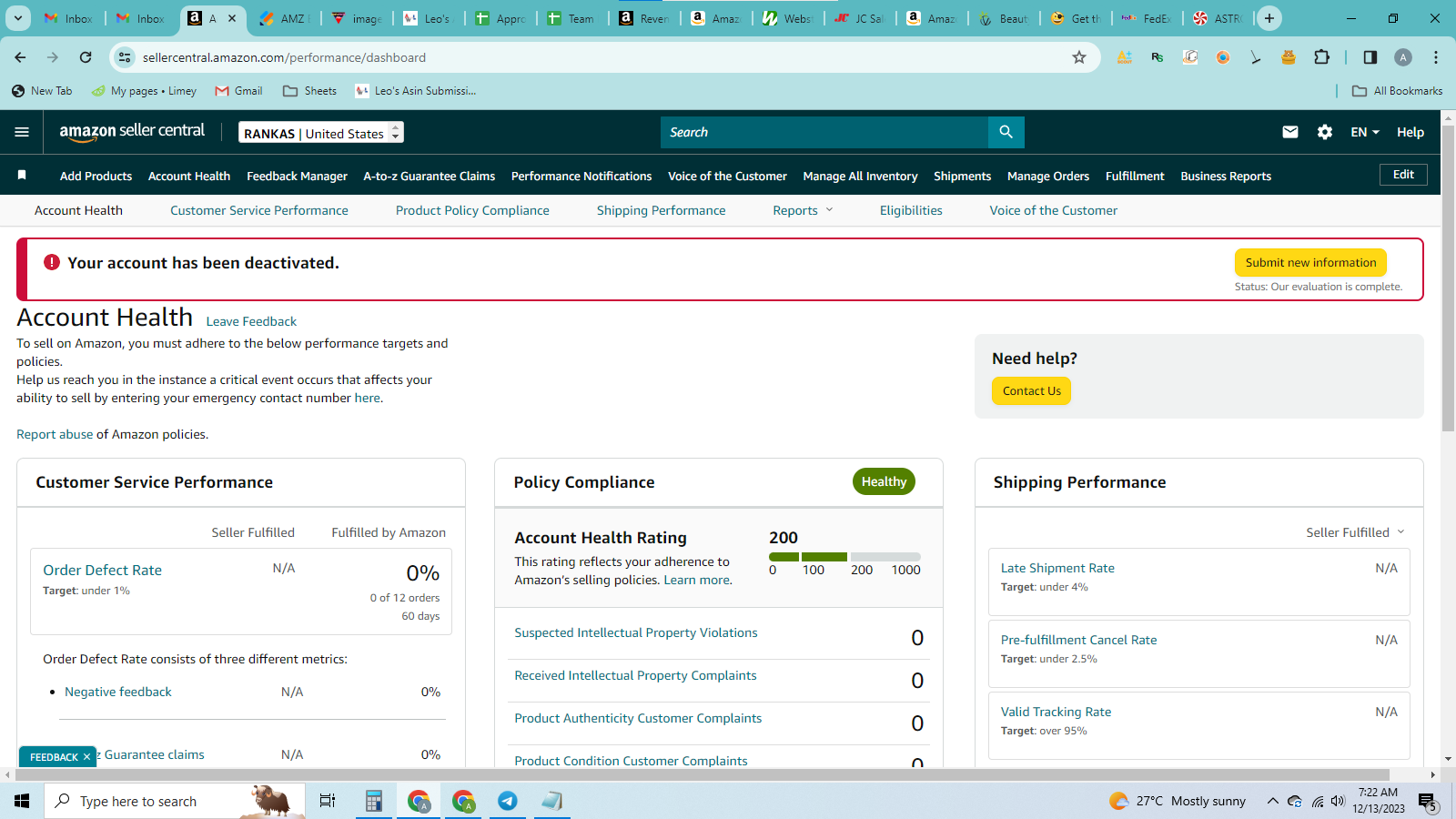Click the Edit button in the navigation bar
1456x819 pixels.
point(1403,175)
